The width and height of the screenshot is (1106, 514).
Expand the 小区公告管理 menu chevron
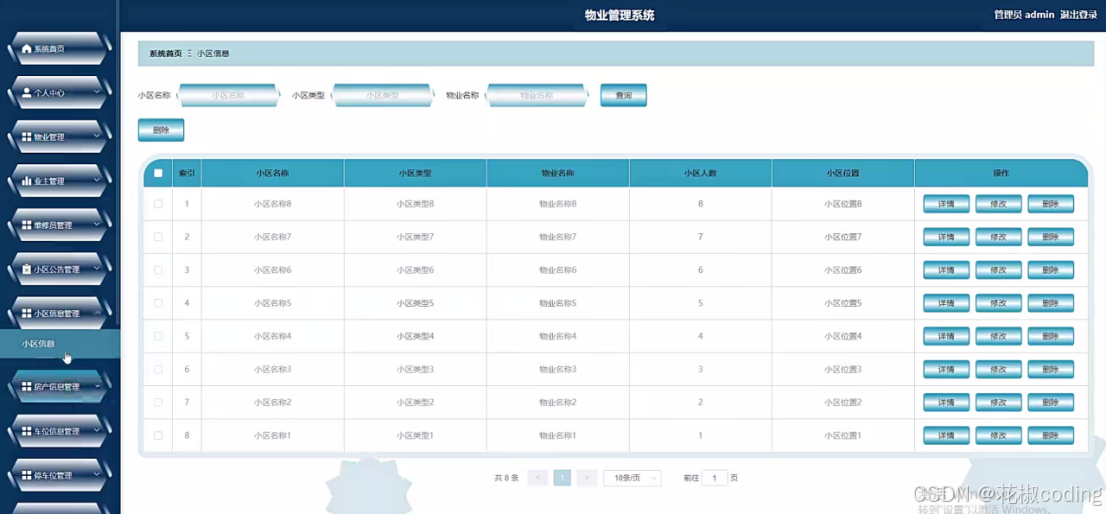click(97, 269)
